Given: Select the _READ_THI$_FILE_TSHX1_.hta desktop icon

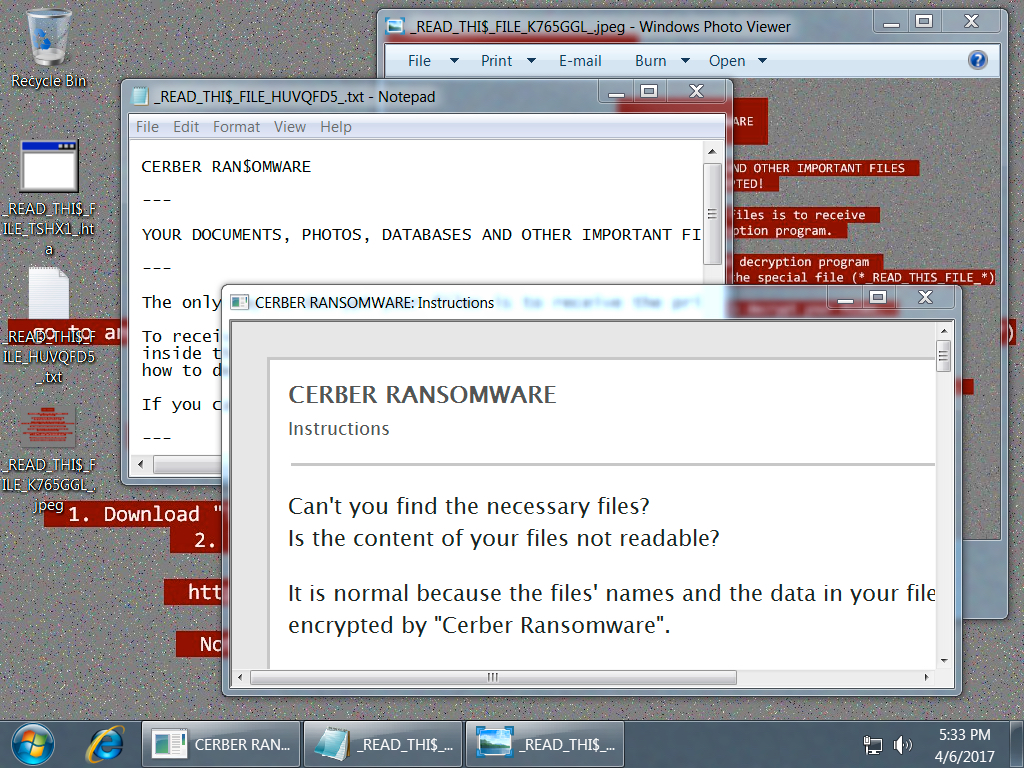Looking at the screenshot, I should 48,198.
